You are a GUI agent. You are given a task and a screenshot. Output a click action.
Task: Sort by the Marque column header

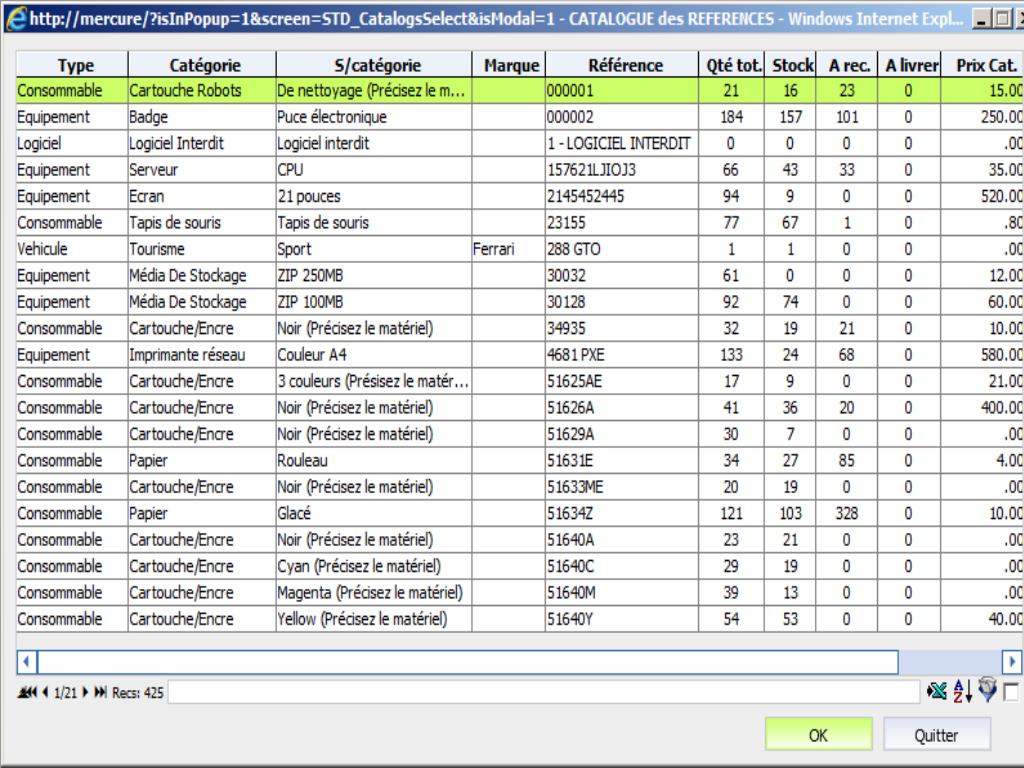(x=509, y=65)
